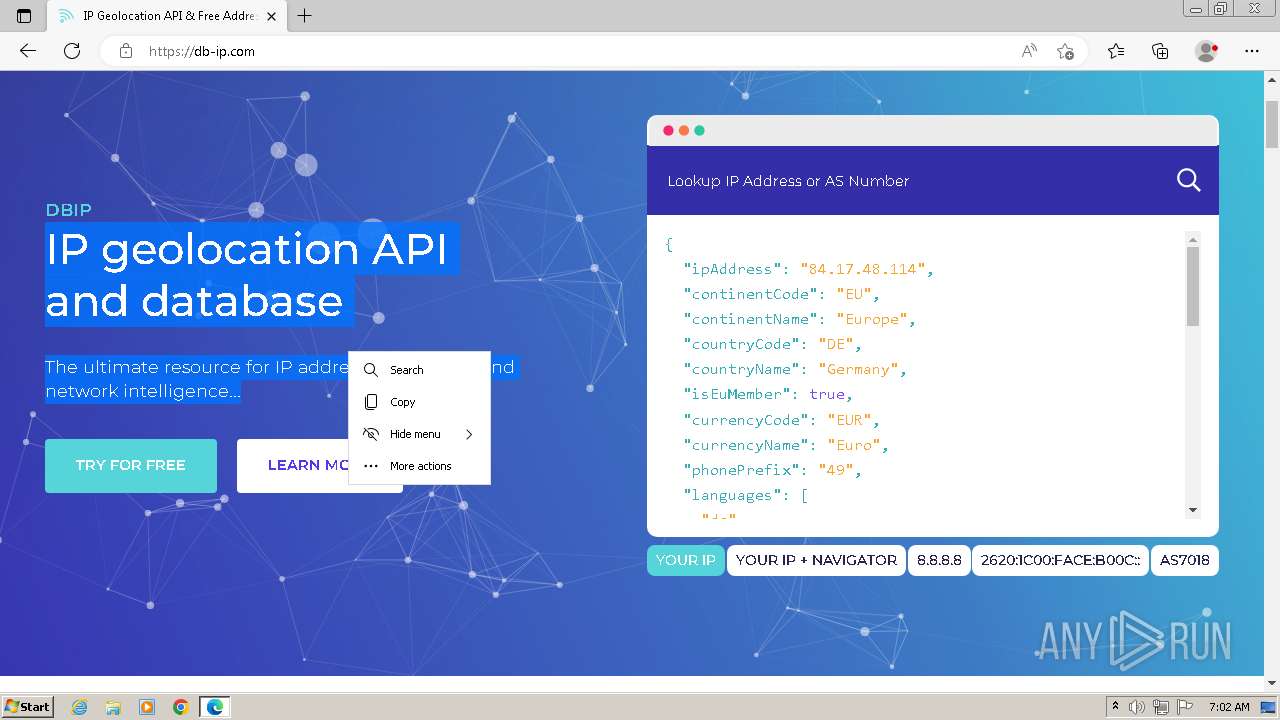
Task: Open the media player taskbar icon
Action: (x=147, y=707)
